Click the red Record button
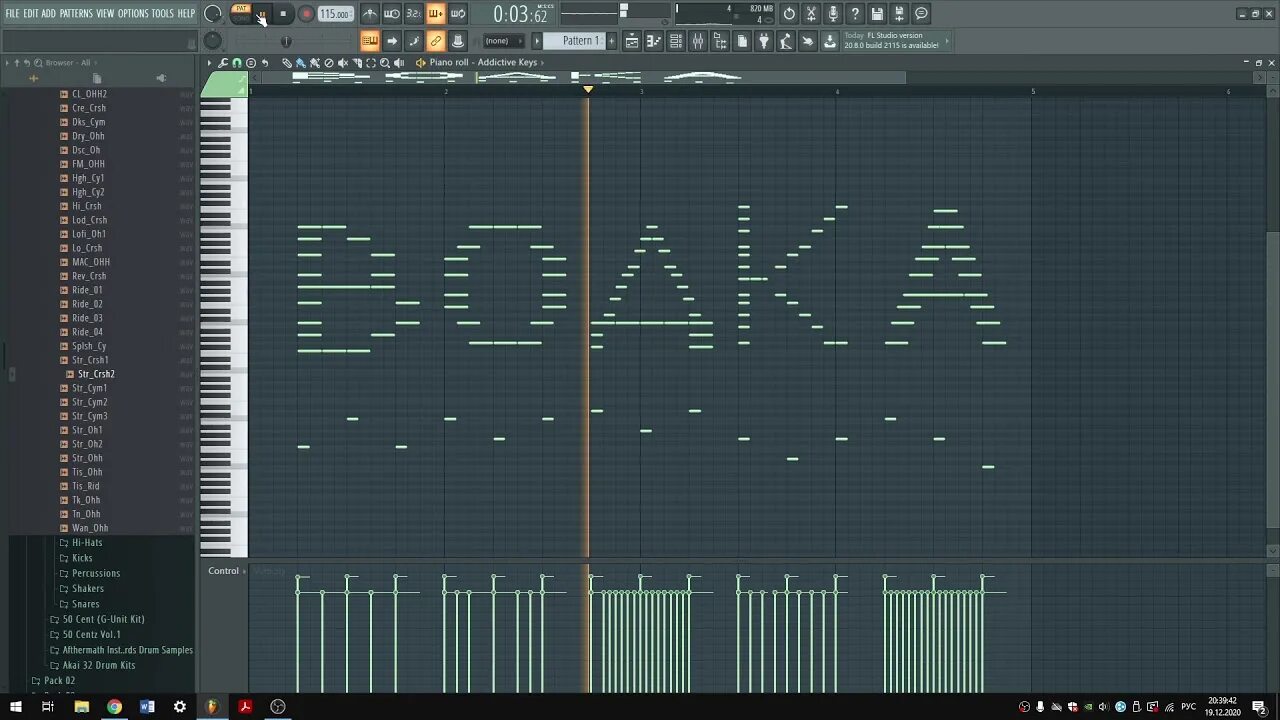This screenshot has width=1280, height=720. click(306, 14)
